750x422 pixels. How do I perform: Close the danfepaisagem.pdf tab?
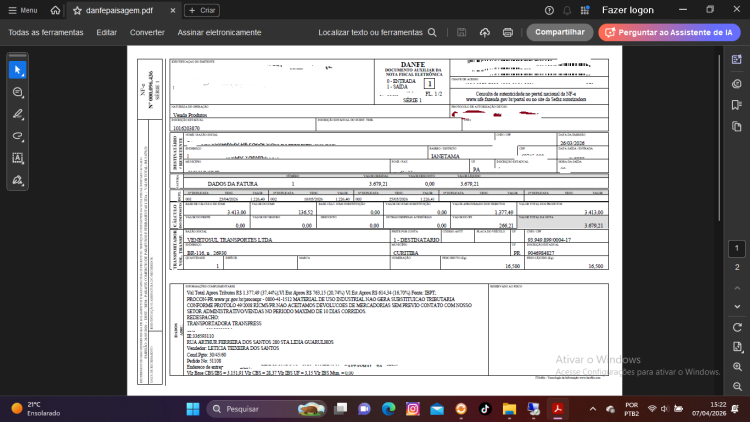point(173,10)
